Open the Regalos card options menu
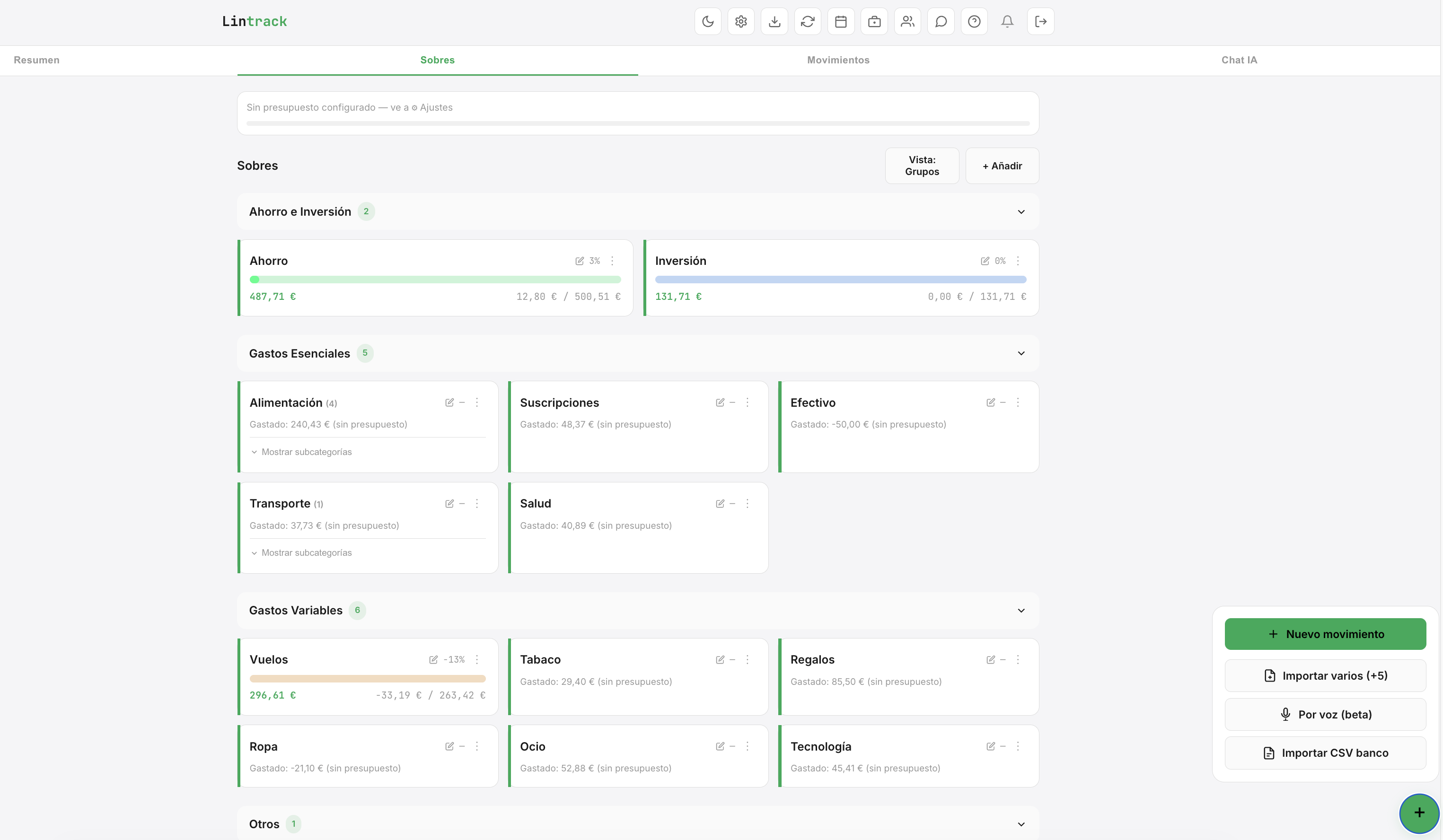 [1018, 660]
